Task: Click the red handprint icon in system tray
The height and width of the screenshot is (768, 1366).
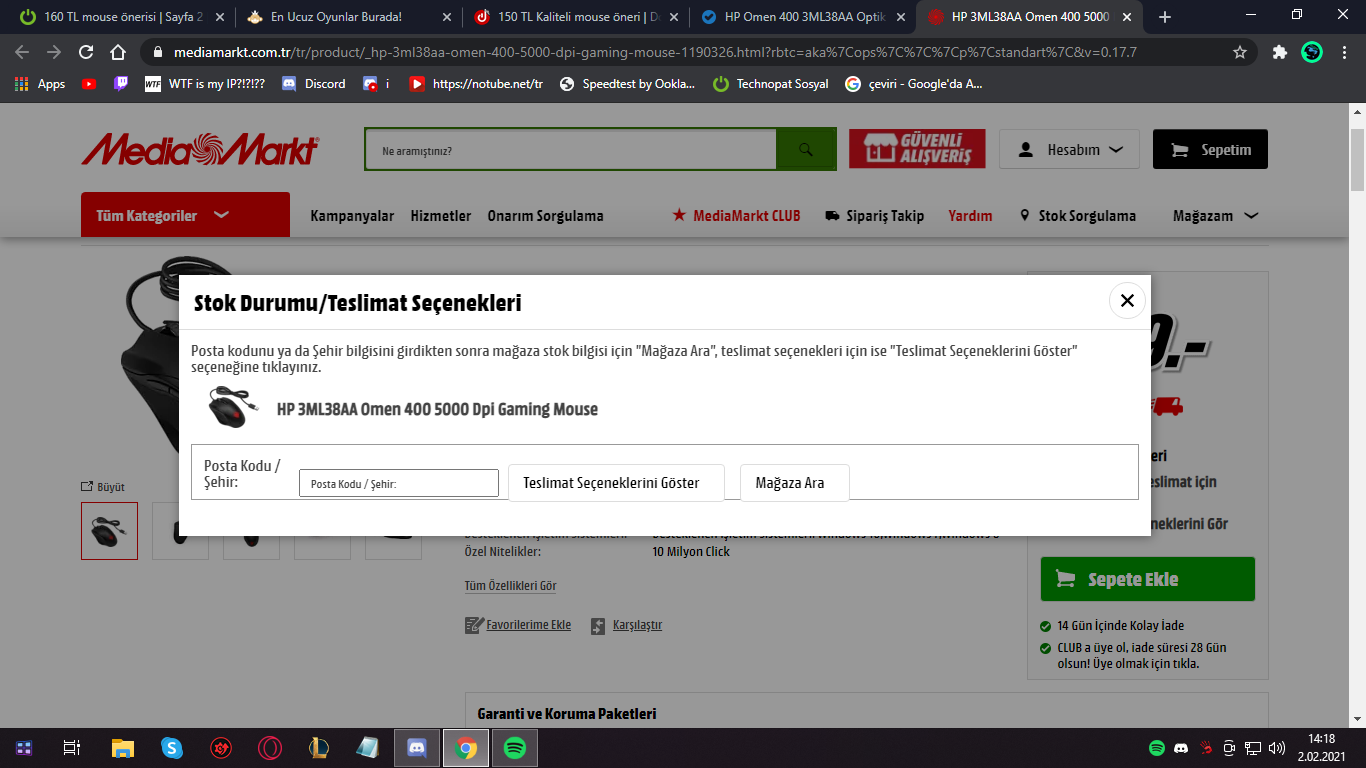Action: 1206,747
